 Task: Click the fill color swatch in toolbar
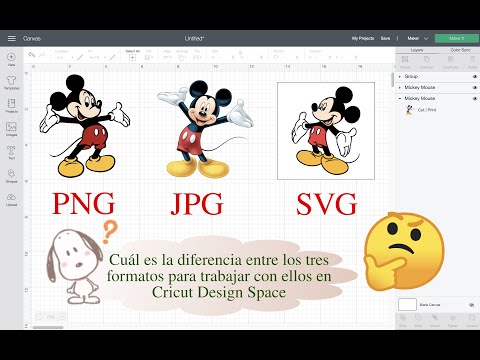113,58
